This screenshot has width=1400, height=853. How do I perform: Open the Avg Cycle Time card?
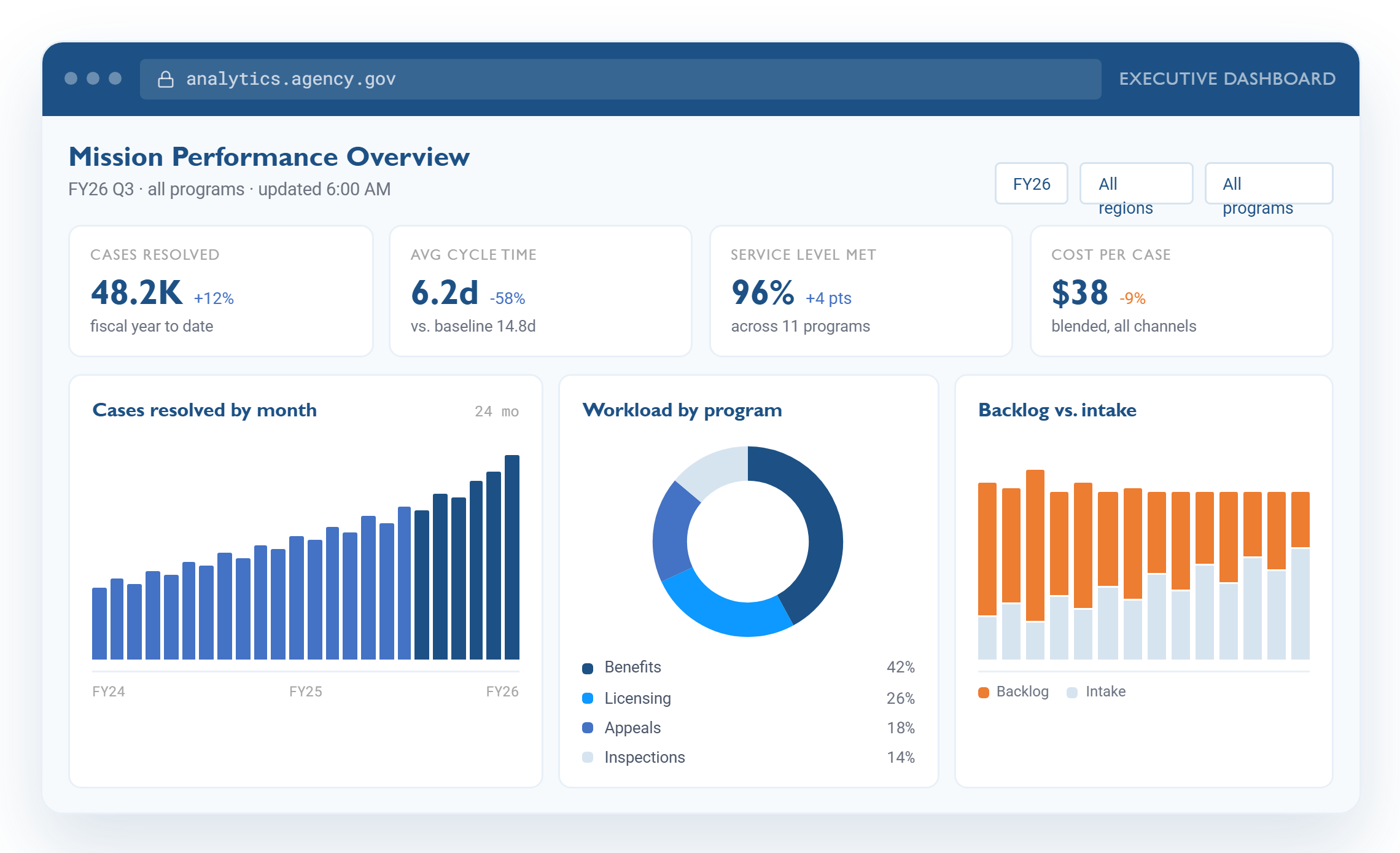point(541,291)
